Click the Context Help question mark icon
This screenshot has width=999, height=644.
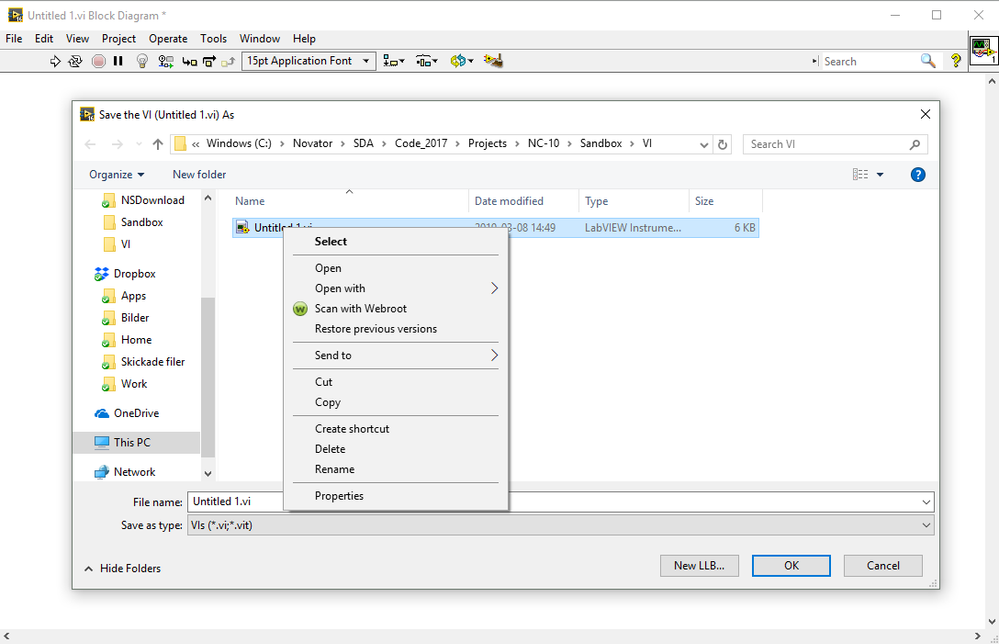coord(956,61)
